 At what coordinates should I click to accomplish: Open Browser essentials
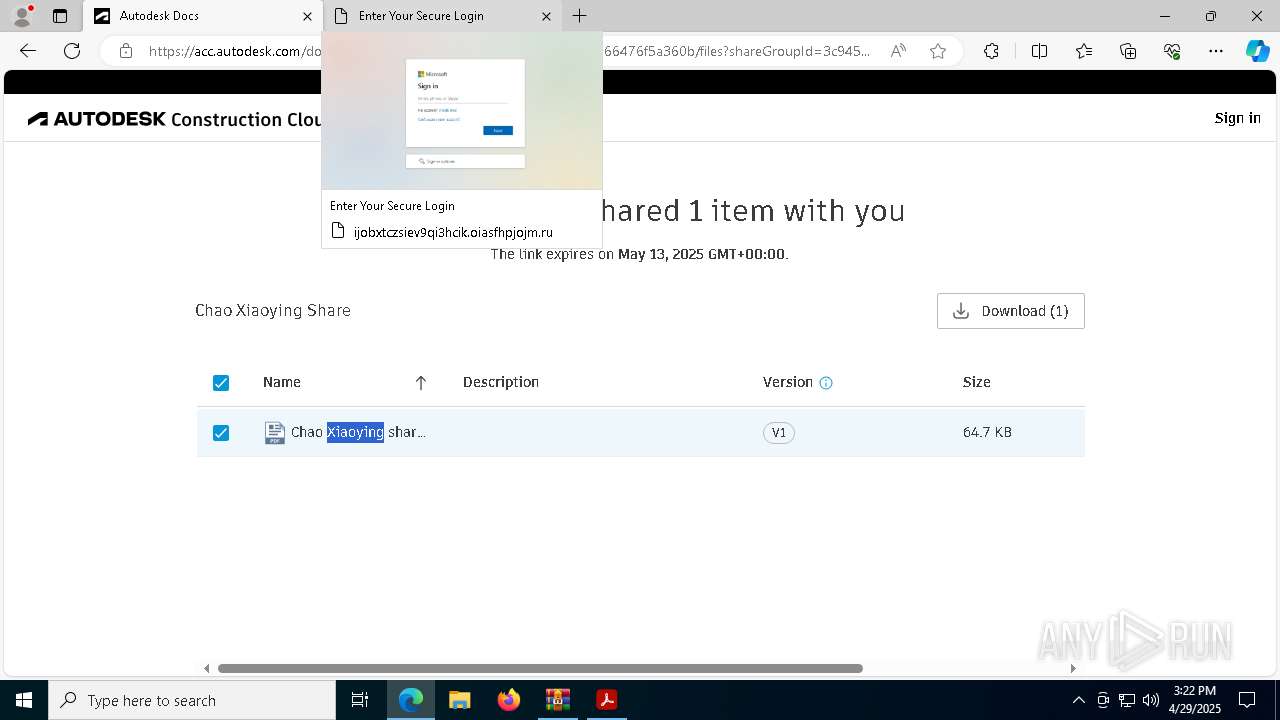point(1172,51)
